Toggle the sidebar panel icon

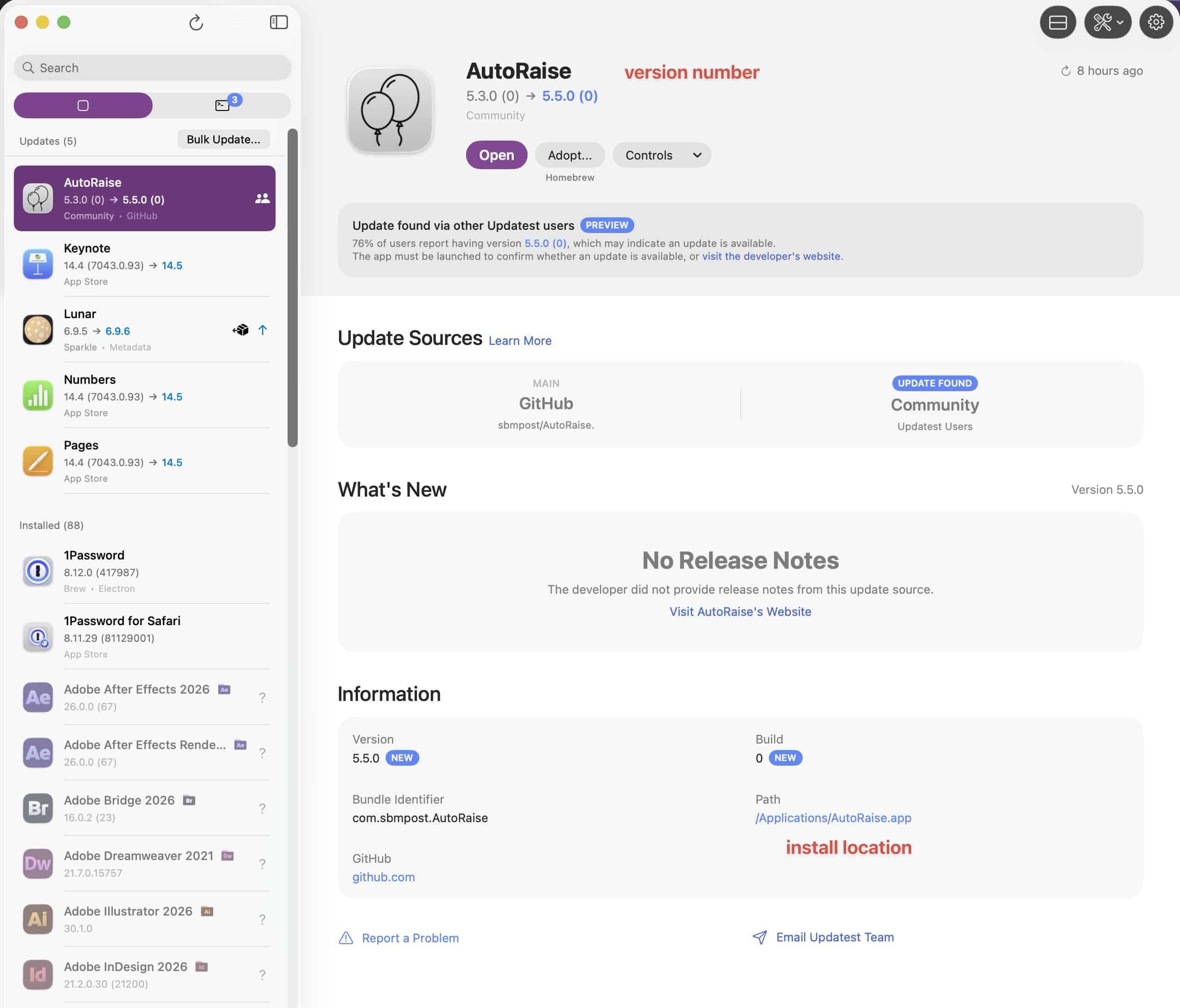click(278, 22)
